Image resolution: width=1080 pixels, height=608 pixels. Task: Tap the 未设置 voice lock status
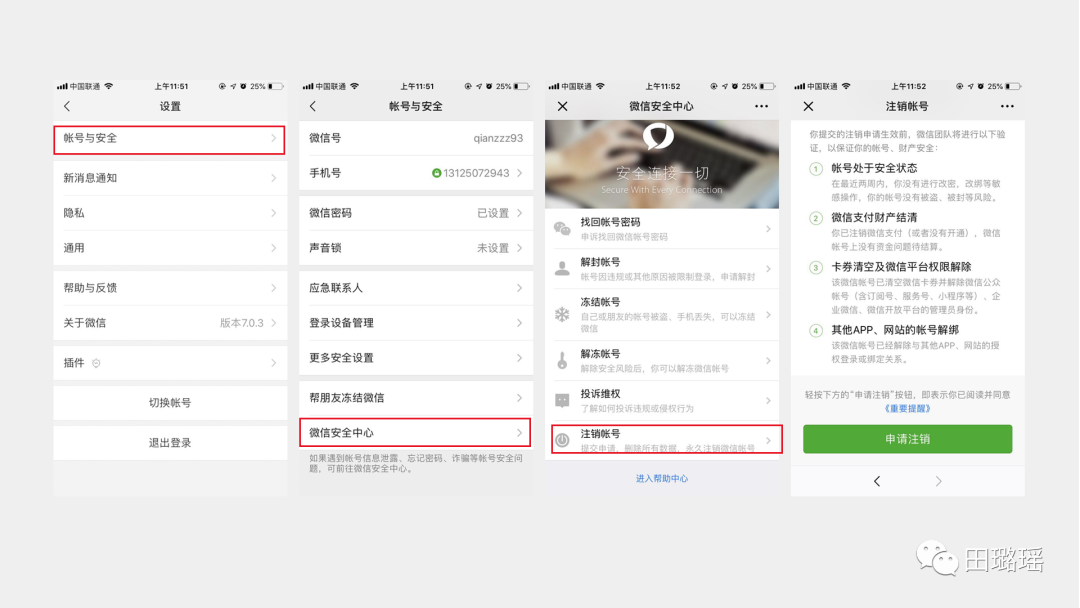tap(492, 248)
